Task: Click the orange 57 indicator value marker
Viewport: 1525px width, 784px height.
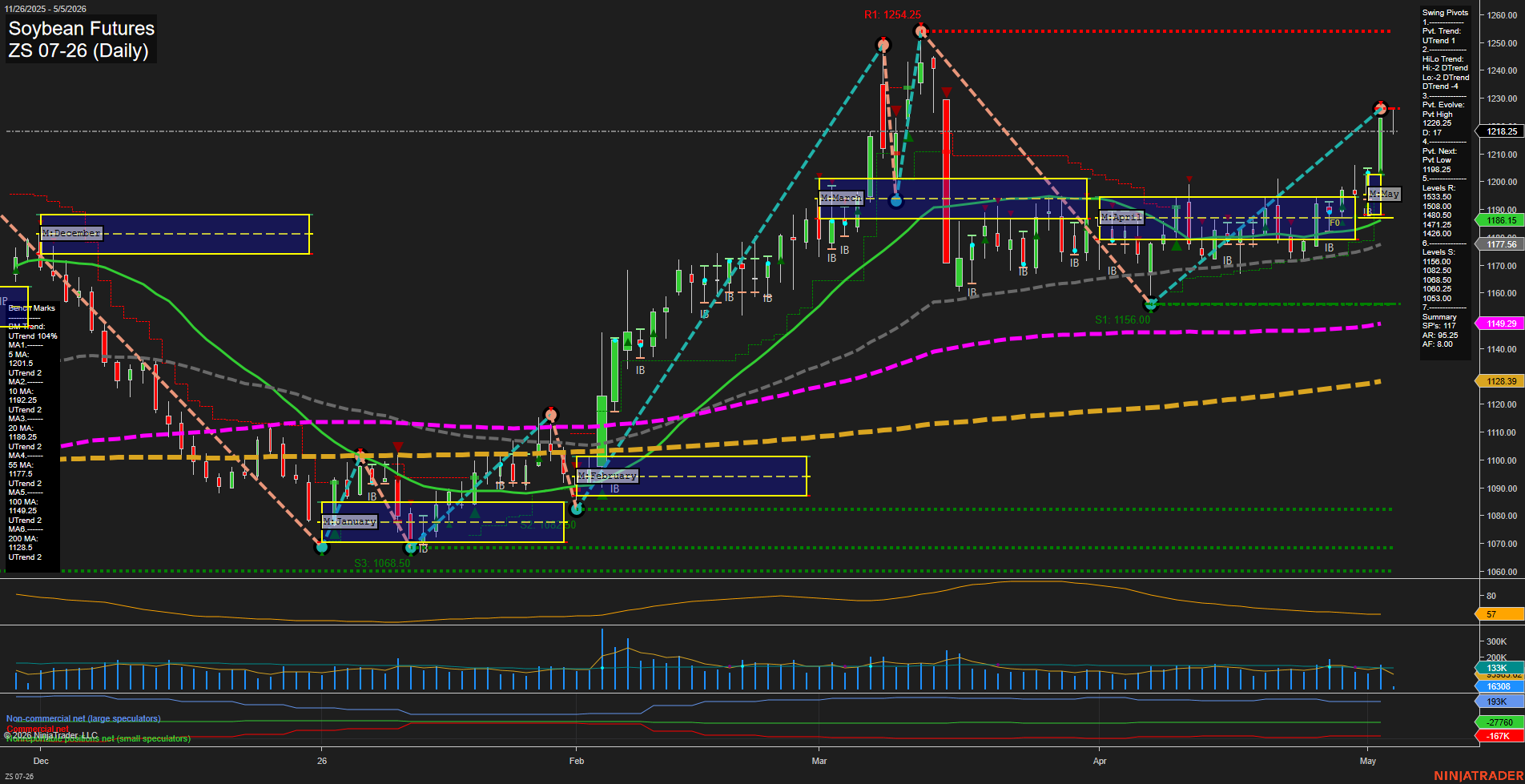Action: [x=1499, y=614]
